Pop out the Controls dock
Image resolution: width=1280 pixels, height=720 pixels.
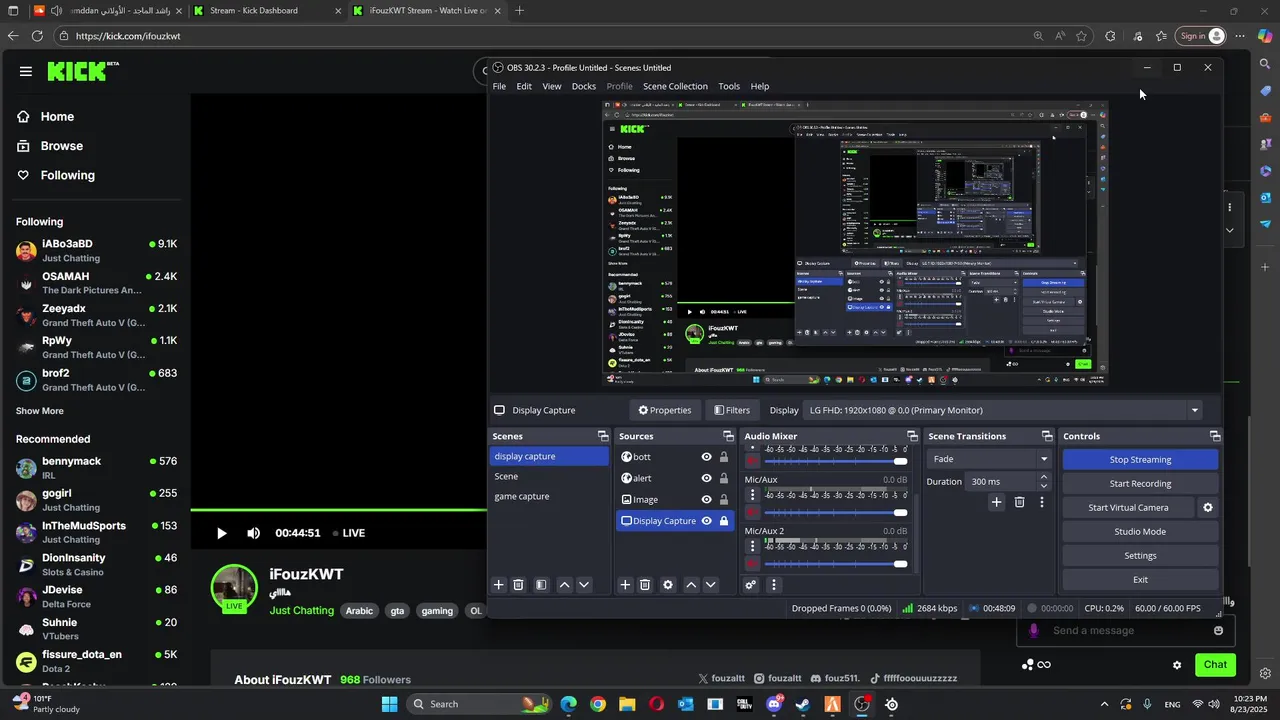[x=1215, y=436]
